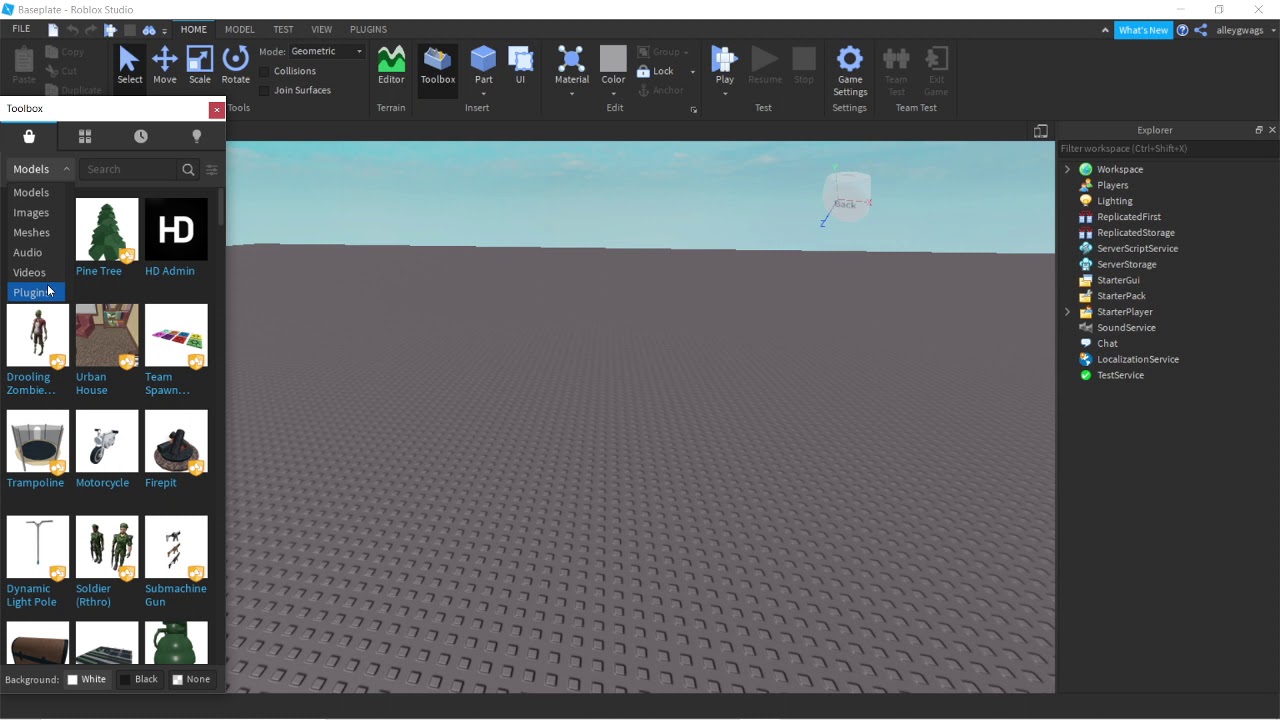Activate the Scale tool

click(200, 66)
